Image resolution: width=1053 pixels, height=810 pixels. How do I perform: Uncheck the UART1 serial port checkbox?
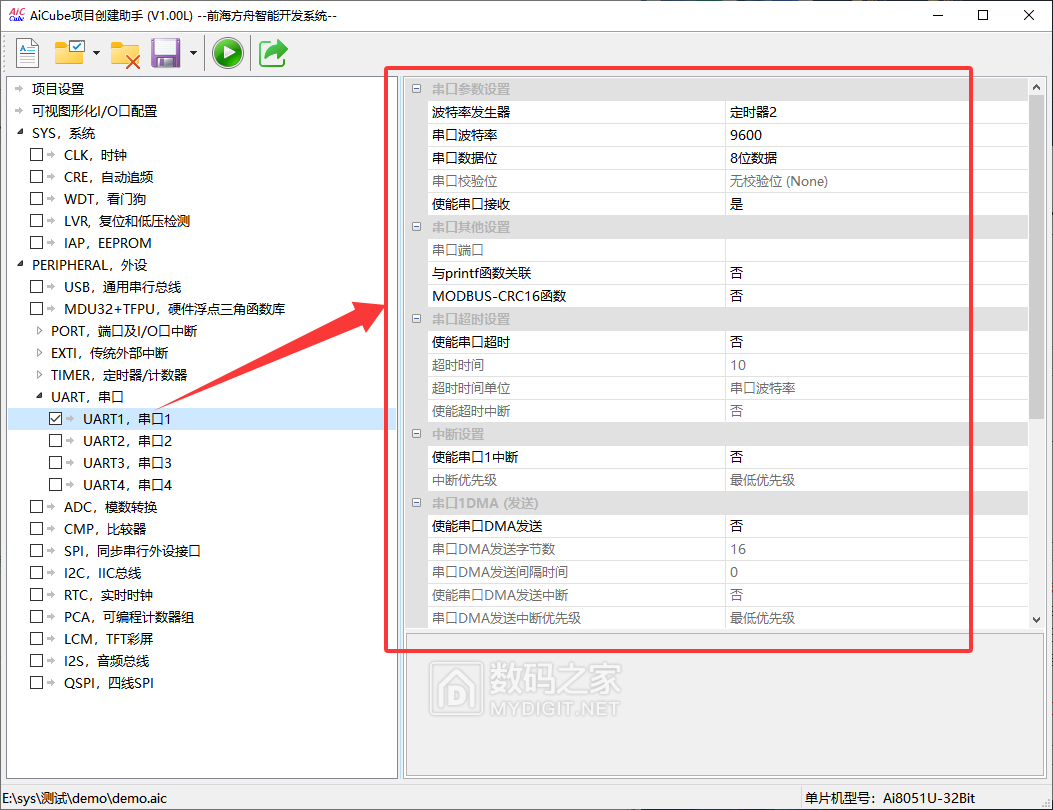tap(56, 419)
